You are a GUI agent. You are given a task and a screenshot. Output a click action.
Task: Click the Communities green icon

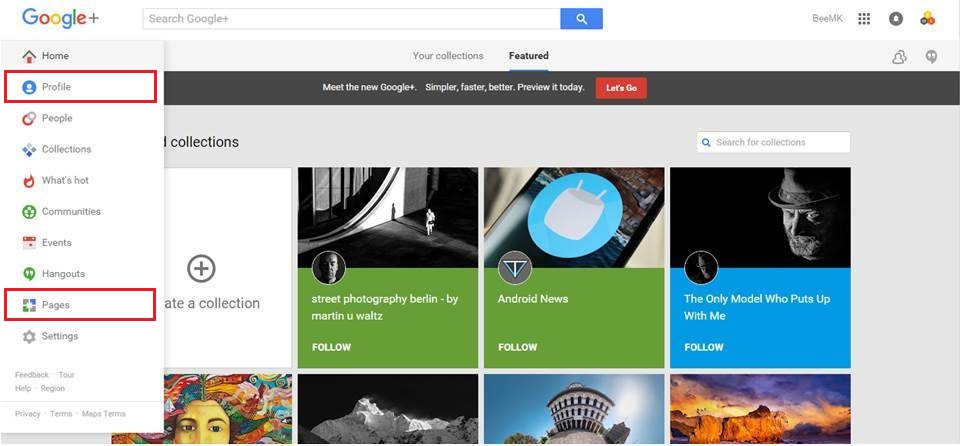click(x=29, y=212)
